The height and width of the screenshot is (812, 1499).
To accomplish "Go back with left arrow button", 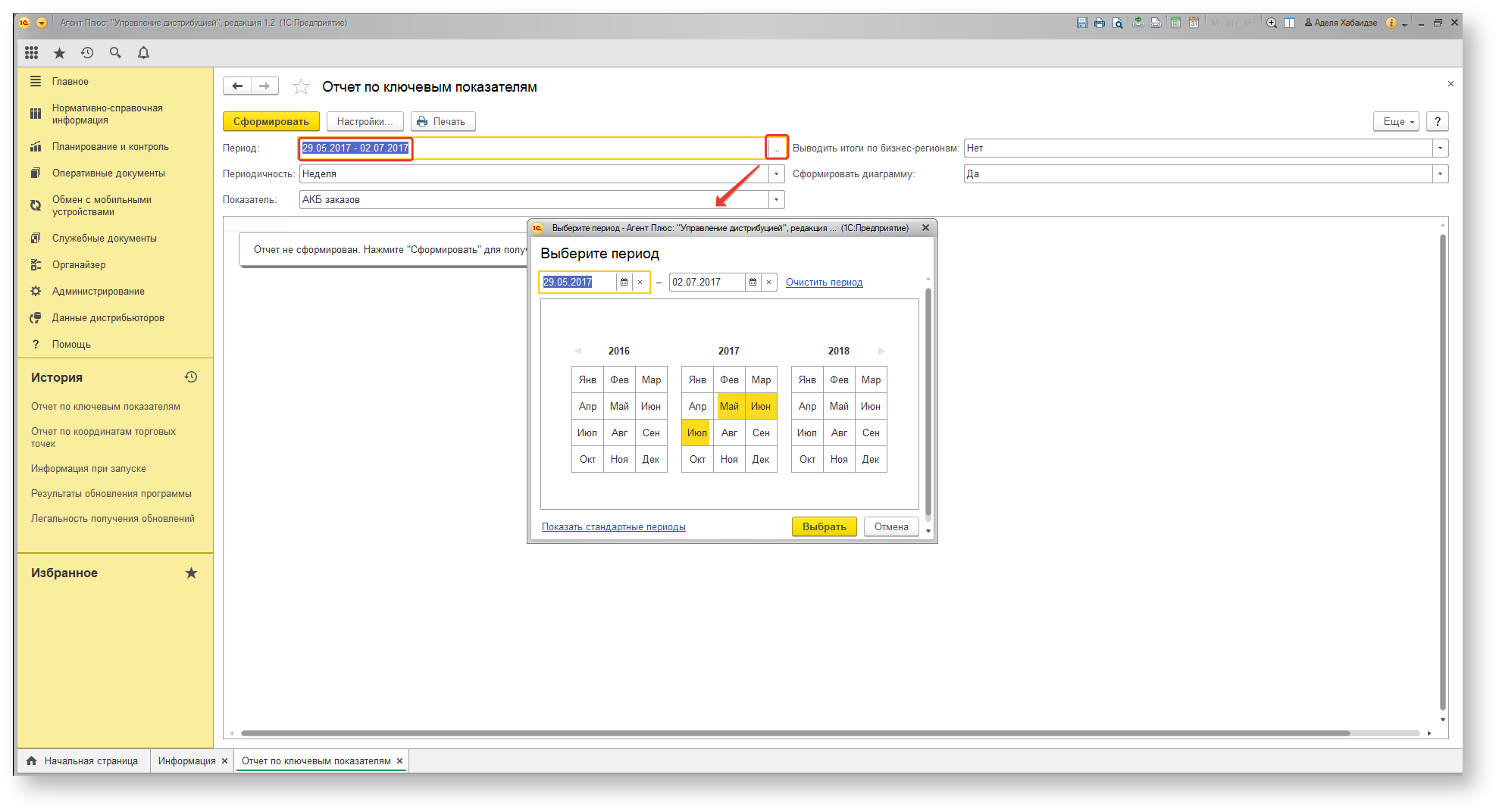I will (x=237, y=86).
